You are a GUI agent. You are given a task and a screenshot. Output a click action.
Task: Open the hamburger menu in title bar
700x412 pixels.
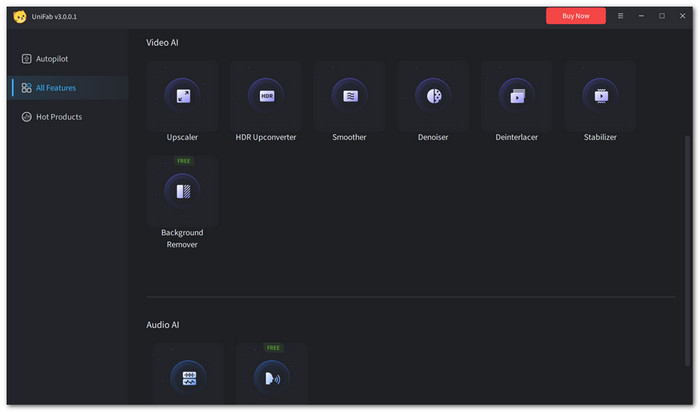tap(620, 16)
